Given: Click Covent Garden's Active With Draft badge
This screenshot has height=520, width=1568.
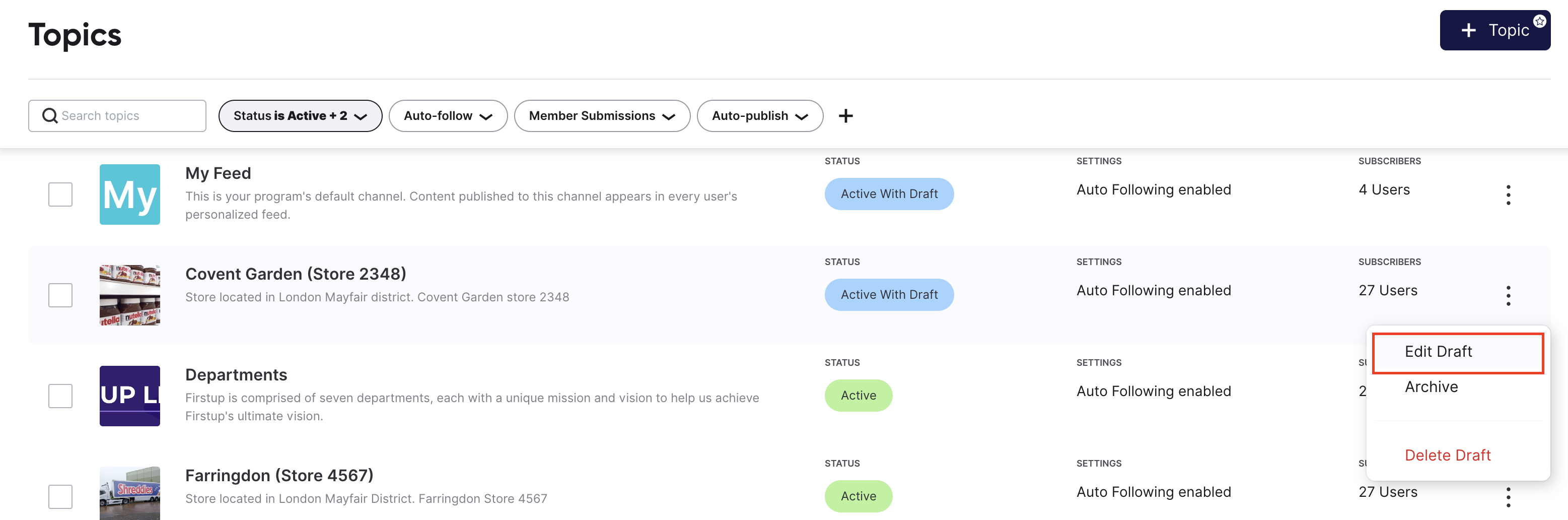Looking at the screenshot, I should coord(889,295).
